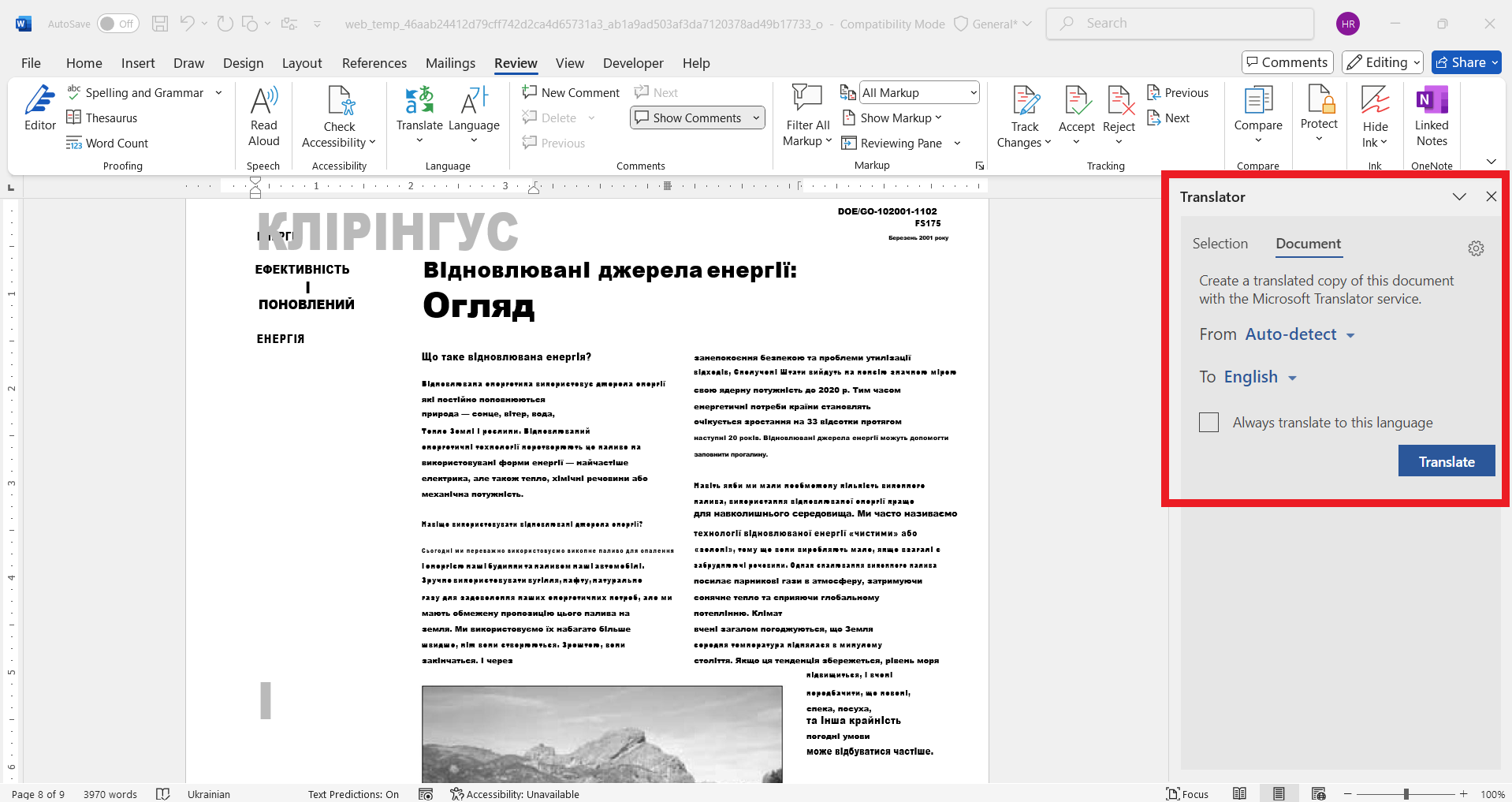This screenshot has height=802, width=1512.
Task: Switch to Read Mode view
Action: 1239,793
